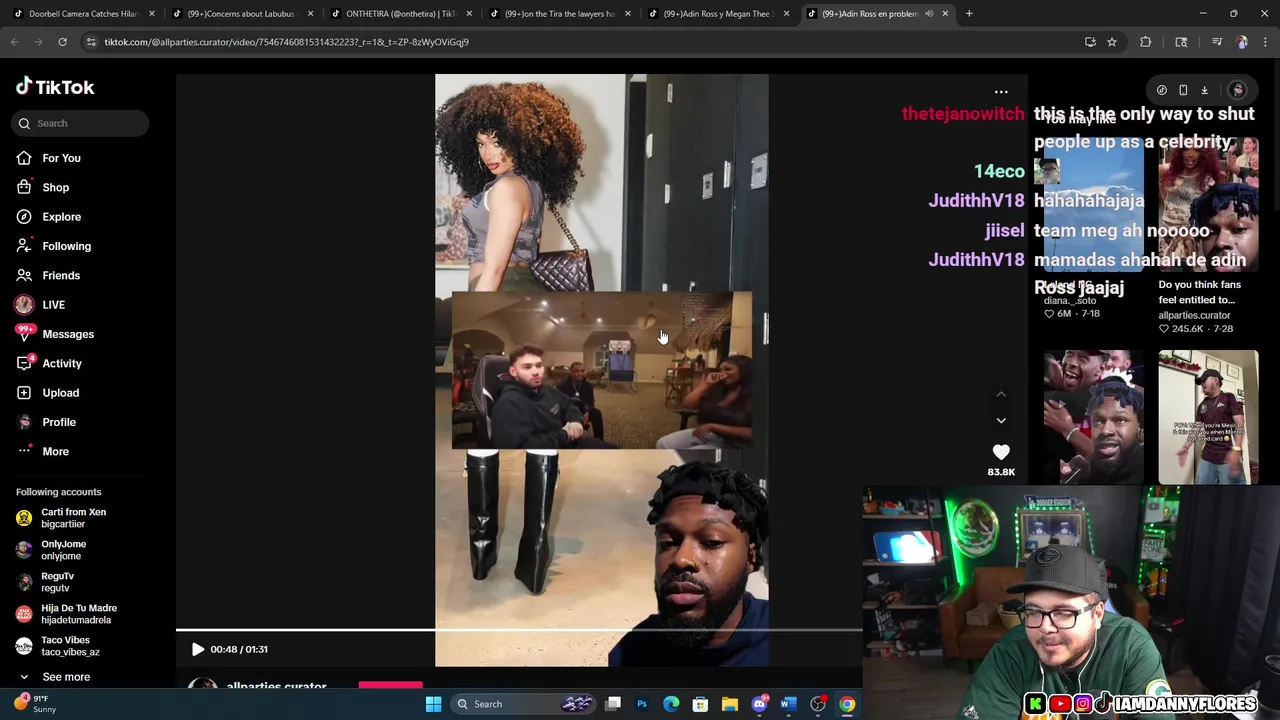The width and height of the screenshot is (1280, 720).
Task: Open Microsoft Word from taskbar
Action: pos(788,704)
